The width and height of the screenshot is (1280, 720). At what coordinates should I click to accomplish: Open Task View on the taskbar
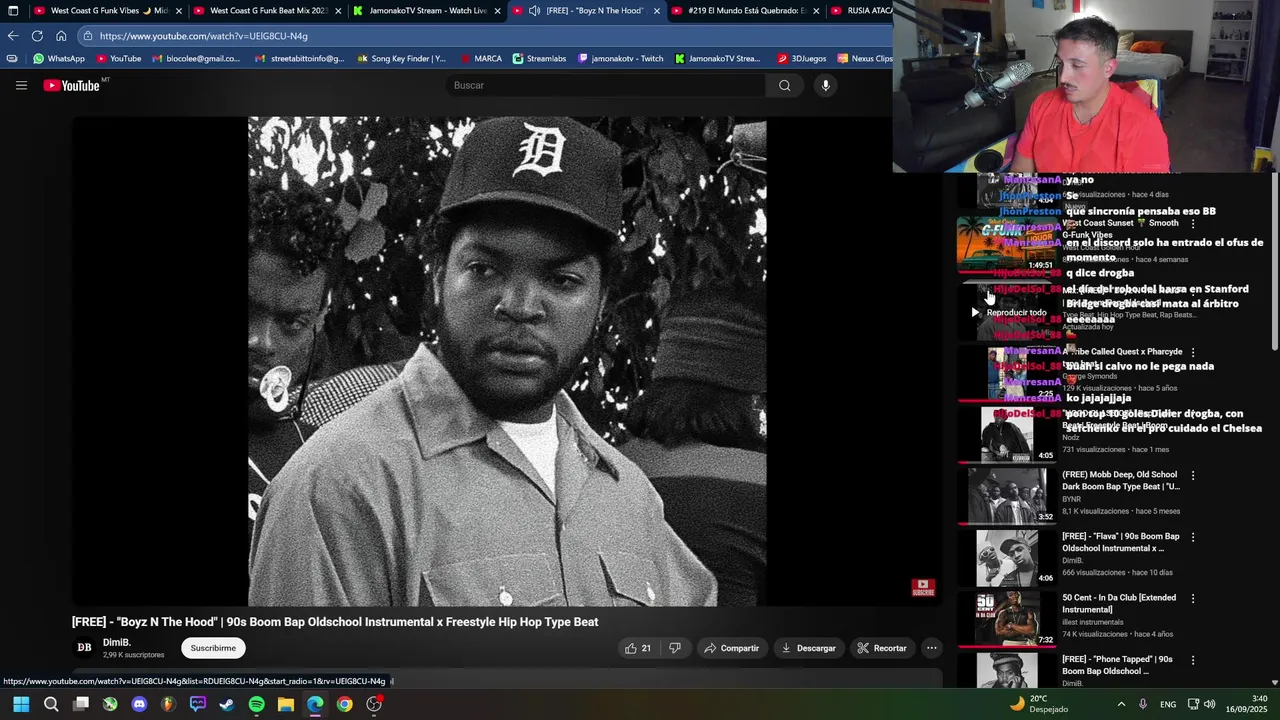(81, 704)
